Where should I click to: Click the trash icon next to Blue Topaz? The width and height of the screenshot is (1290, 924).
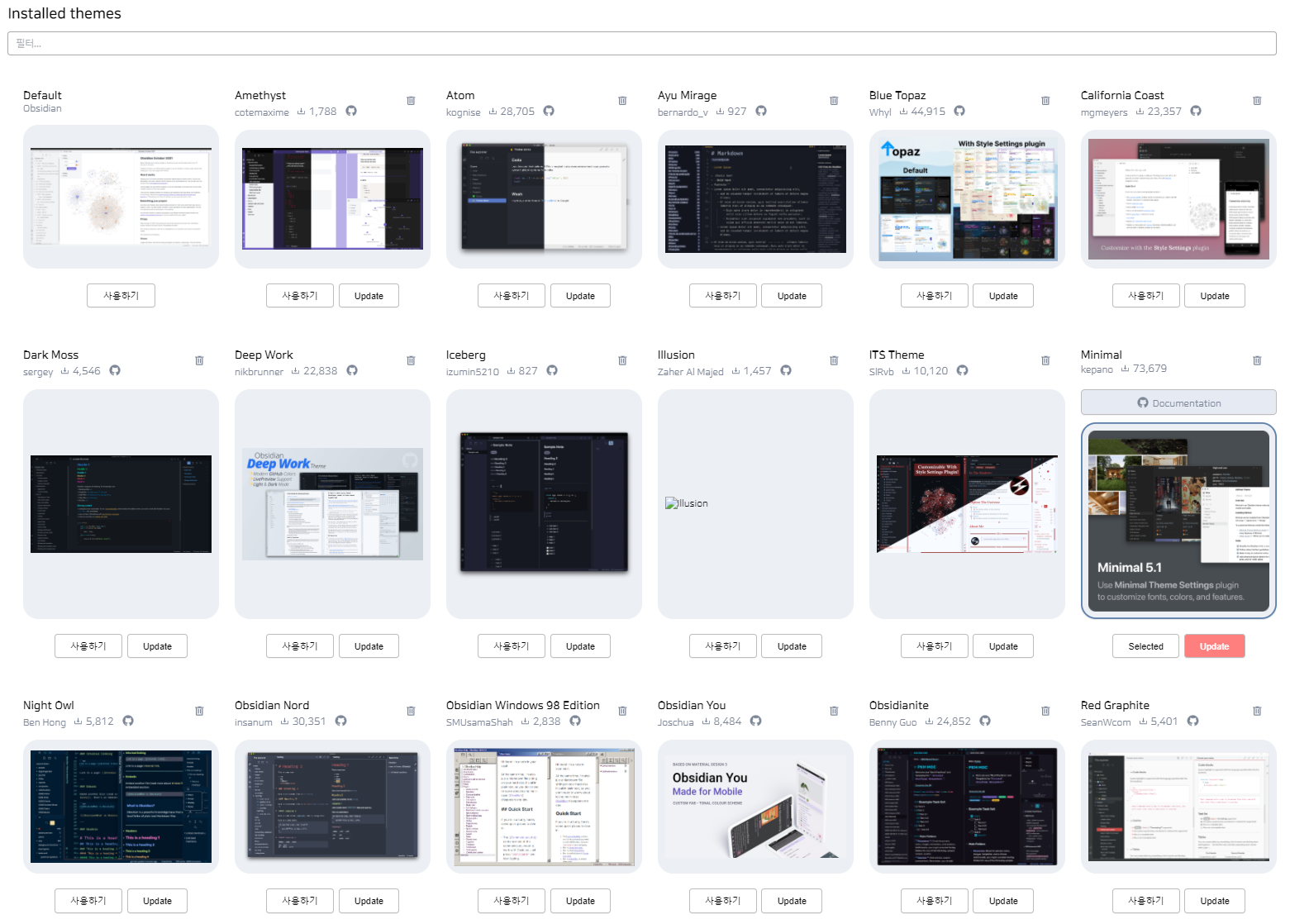click(x=1045, y=101)
